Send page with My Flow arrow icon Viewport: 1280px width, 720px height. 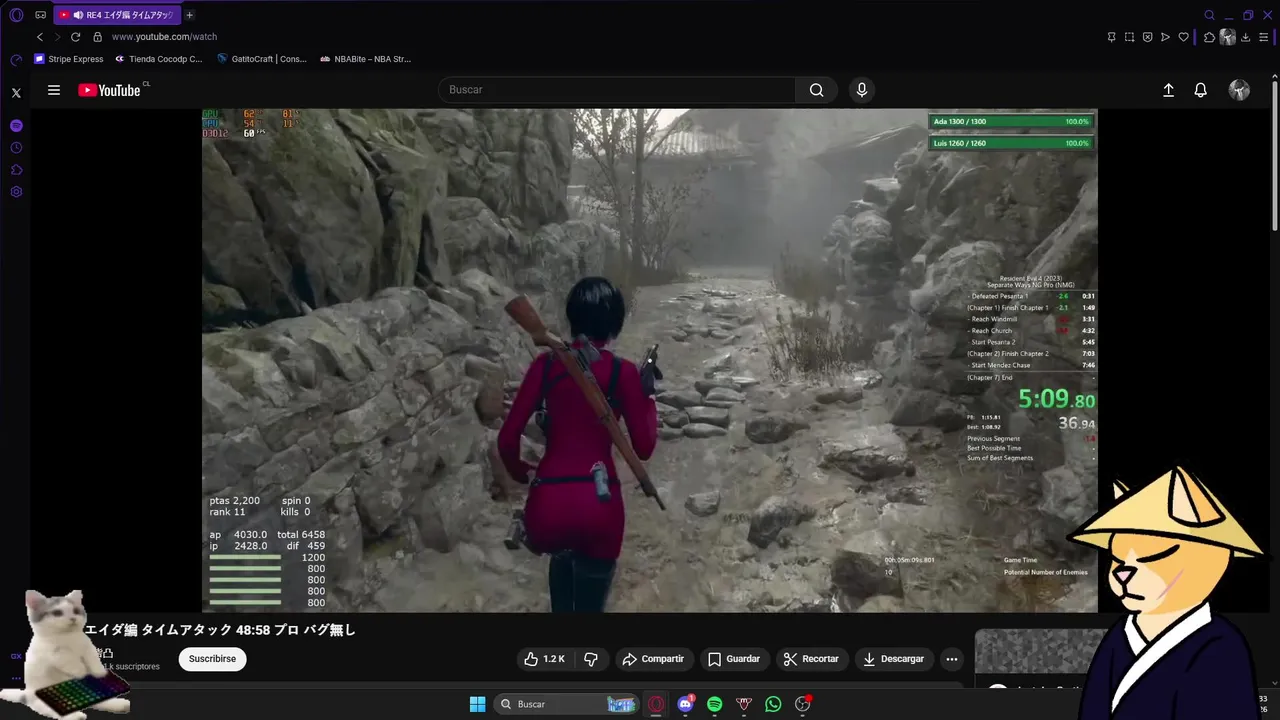coord(1165,37)
